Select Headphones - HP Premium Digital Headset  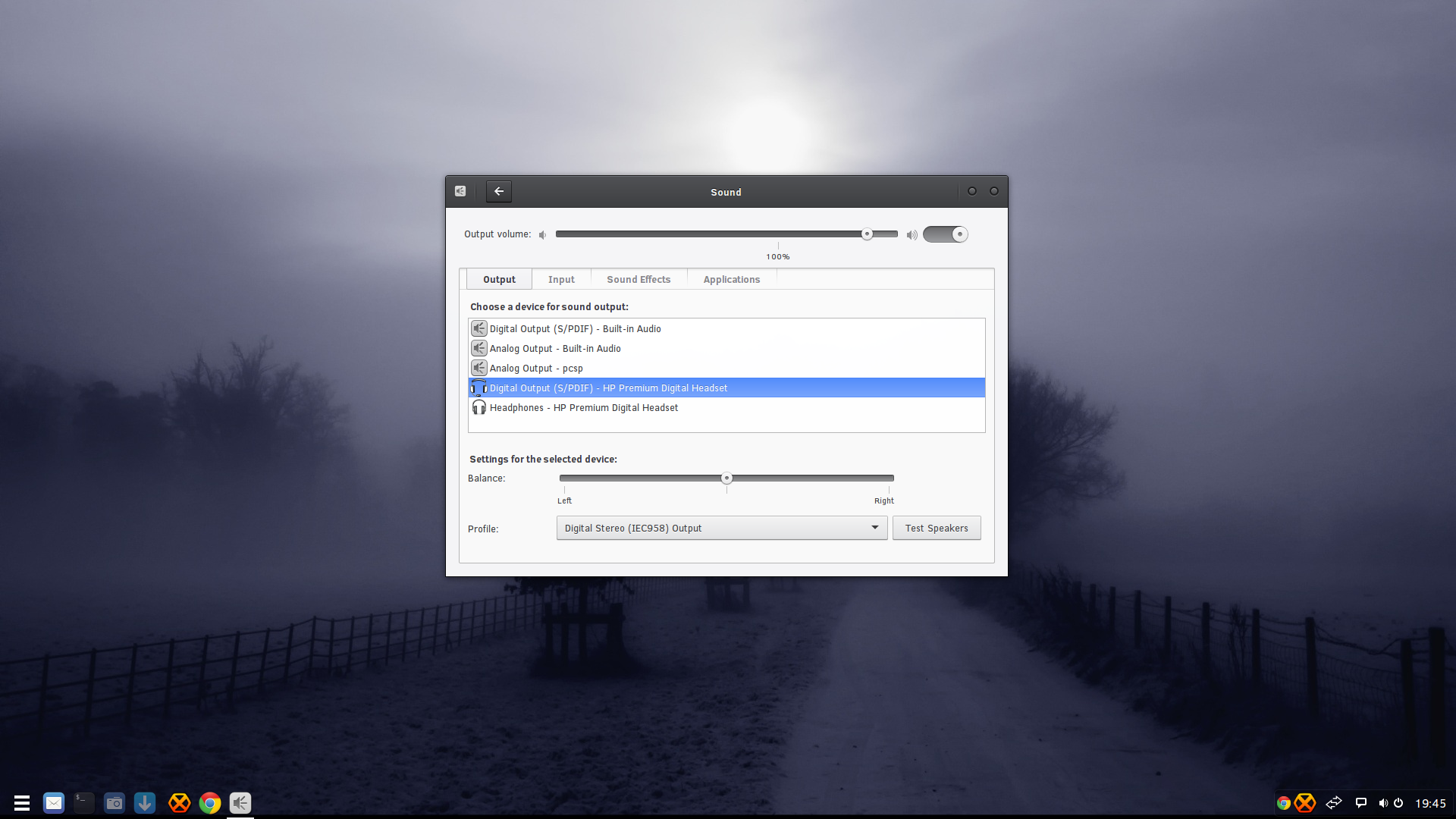point(726,408)
